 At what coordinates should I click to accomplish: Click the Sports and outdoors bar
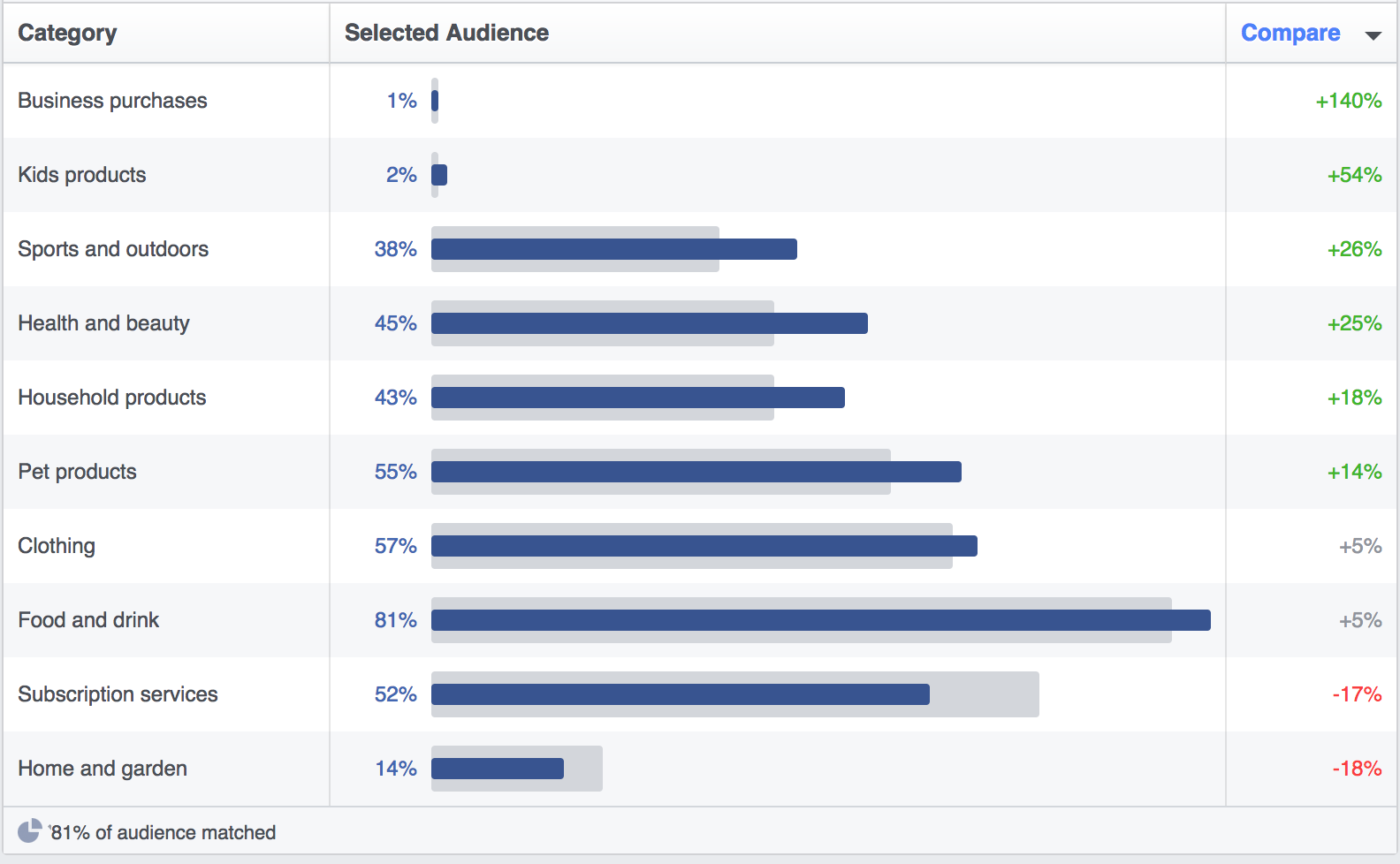click(613, 249)
